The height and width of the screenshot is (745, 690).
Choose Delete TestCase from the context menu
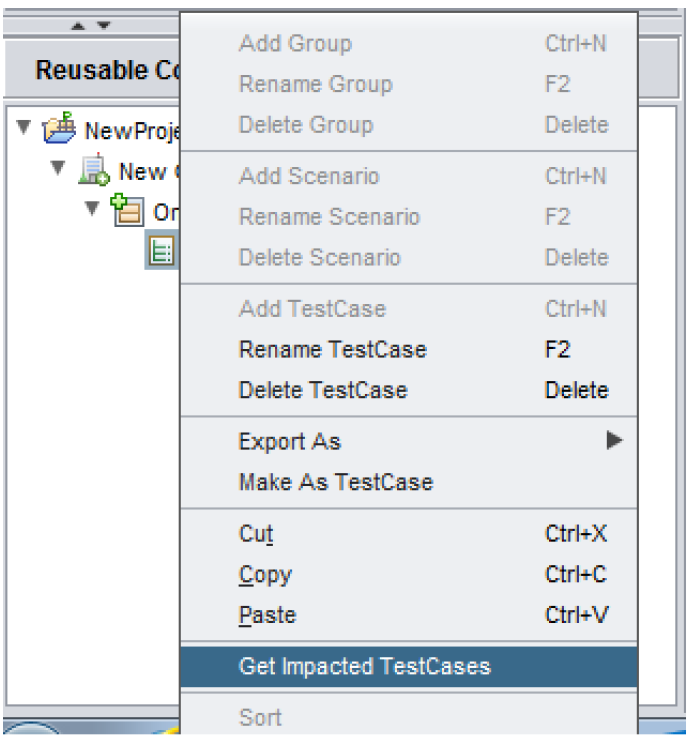tap(323, 390)
